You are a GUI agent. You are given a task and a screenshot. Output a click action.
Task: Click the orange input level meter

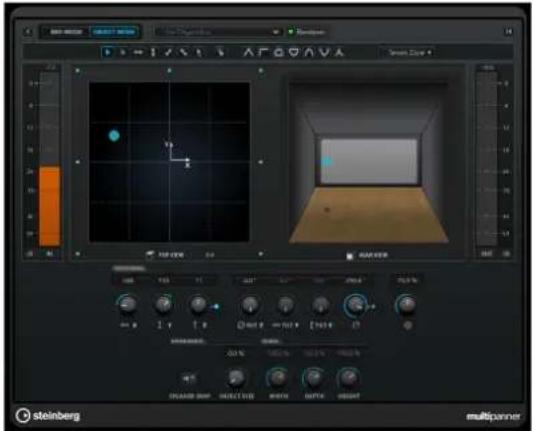click(50, 206)
